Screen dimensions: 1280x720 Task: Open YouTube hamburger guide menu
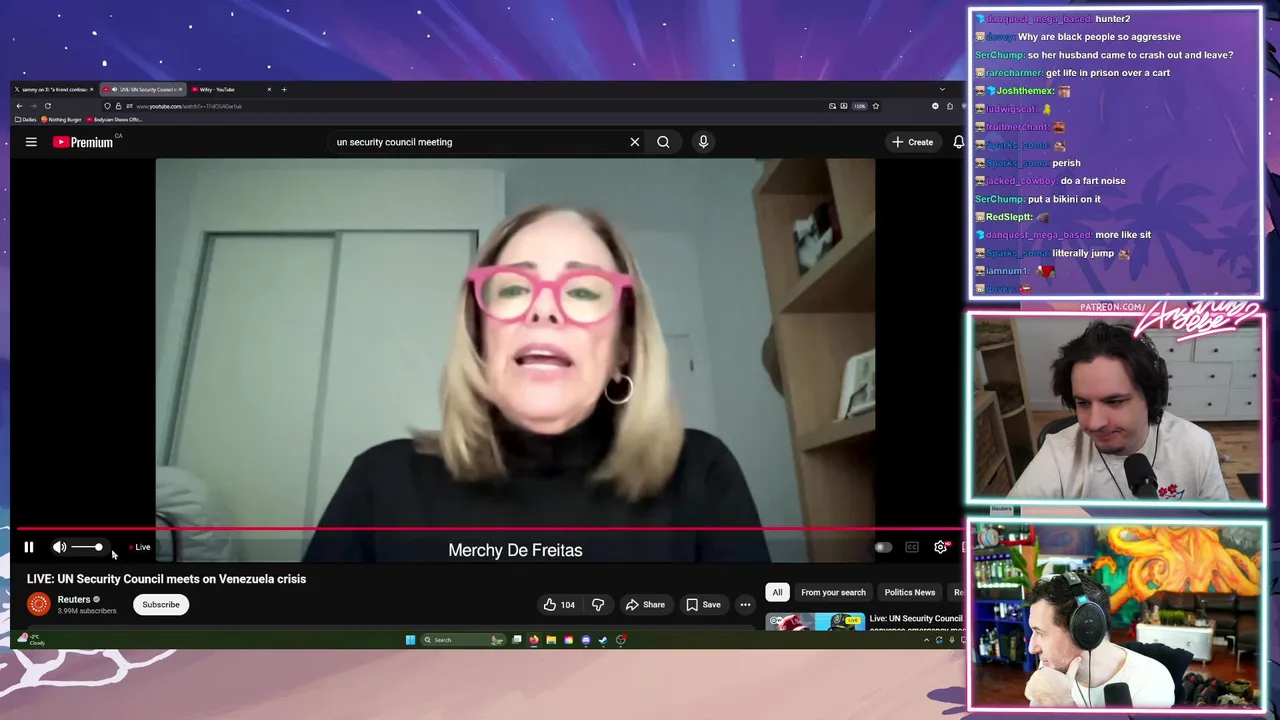31,142
